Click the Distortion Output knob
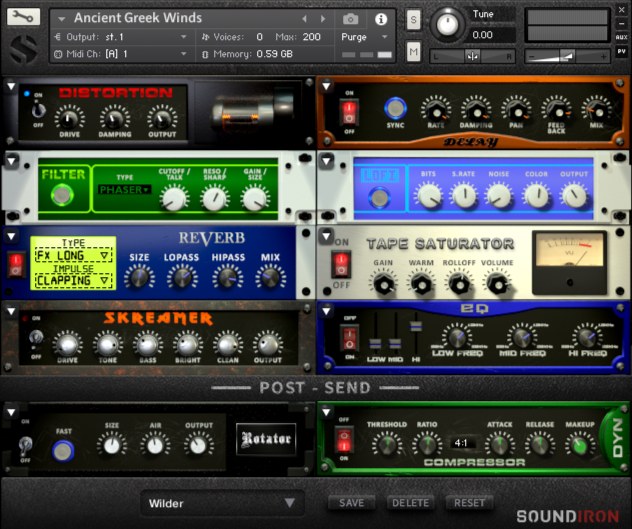The height and width of the screenshot is (529, 632). point(162,118)
